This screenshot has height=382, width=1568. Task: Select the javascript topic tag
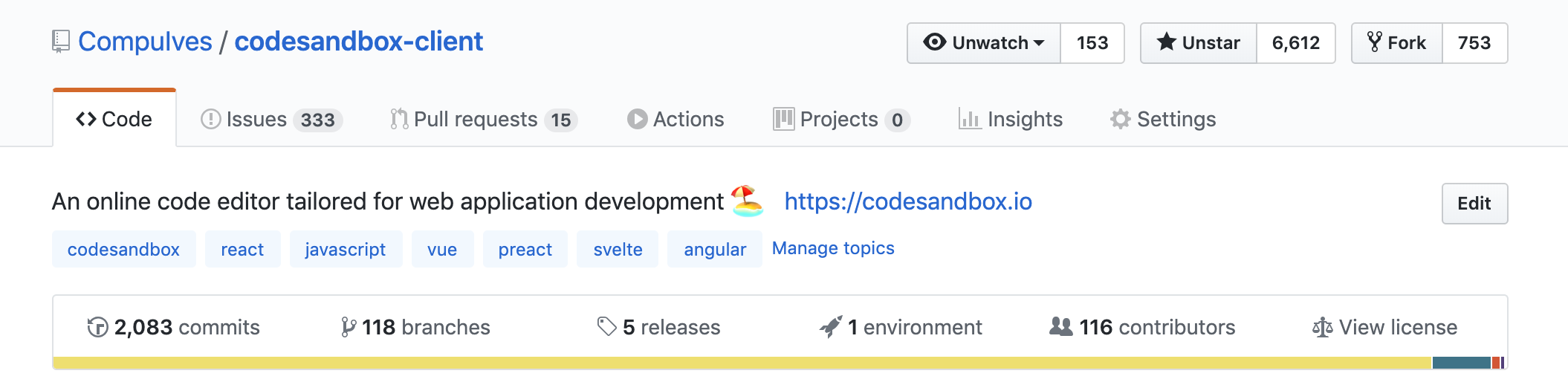pos(346,249)
